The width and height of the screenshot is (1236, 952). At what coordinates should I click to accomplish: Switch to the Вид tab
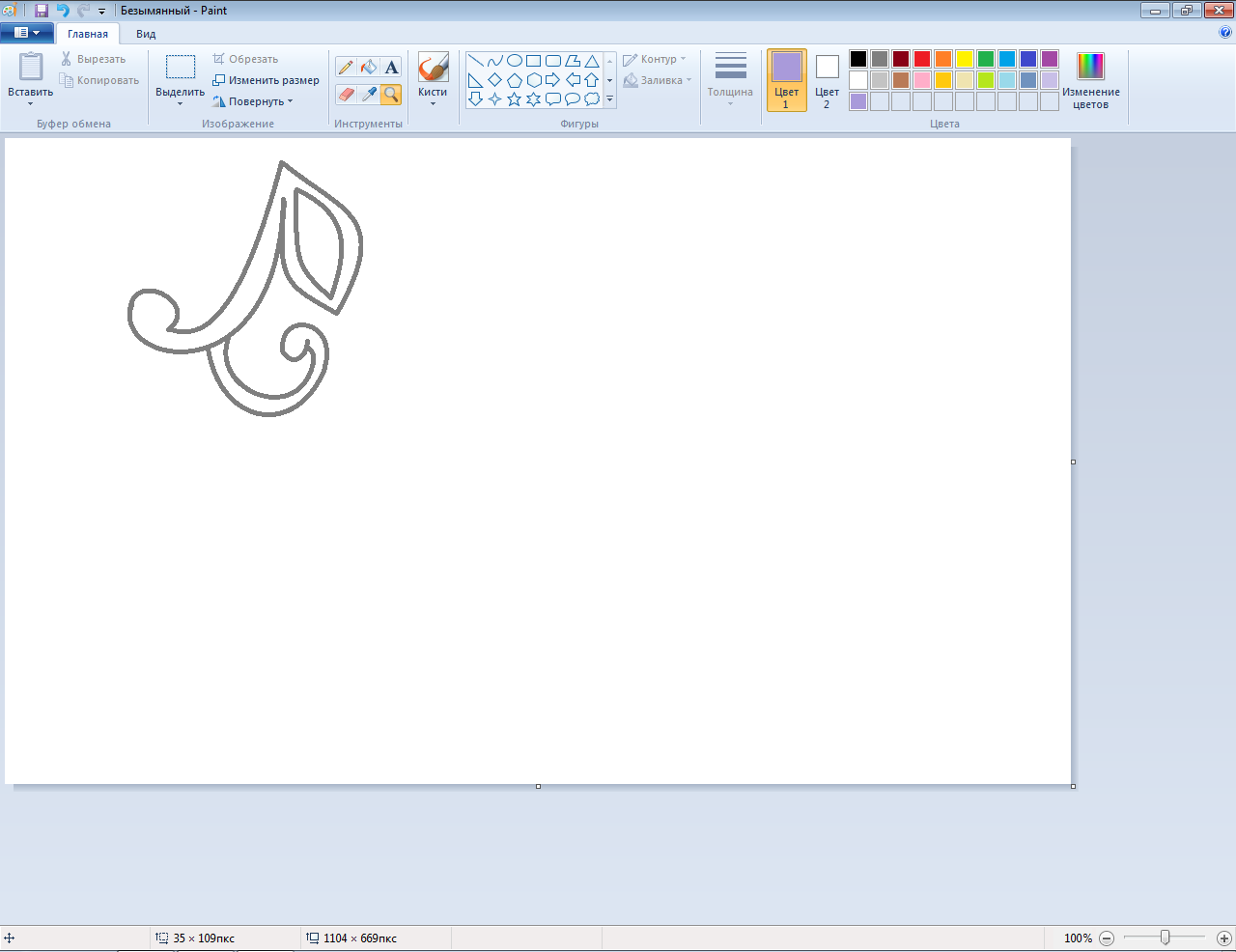coord(146,34)
